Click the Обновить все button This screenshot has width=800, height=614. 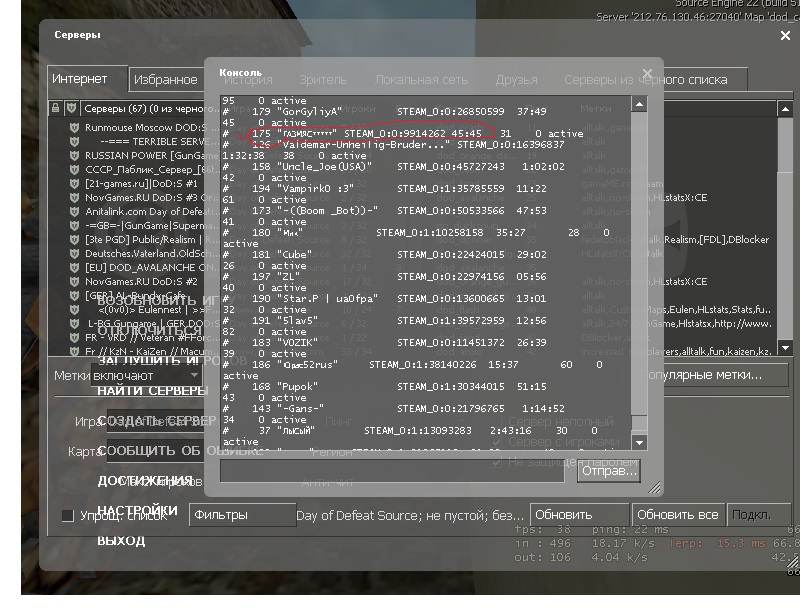pos(679,515)
